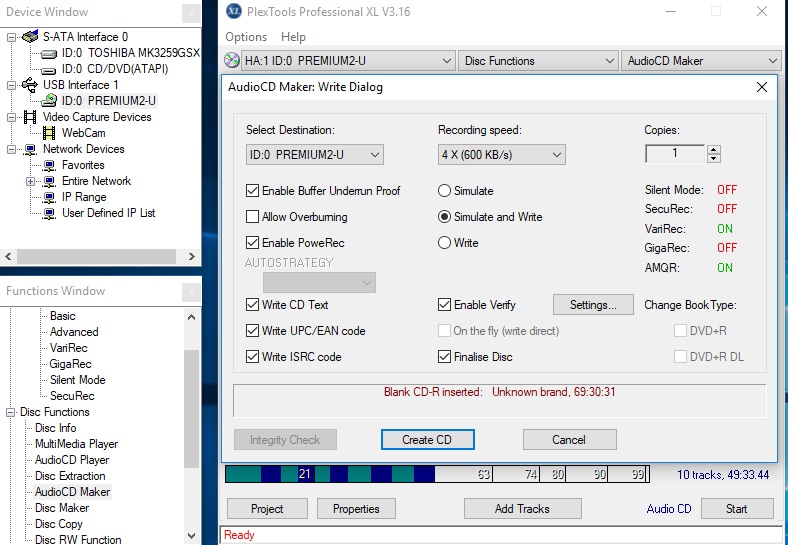Viewport: 788px width, 545px height.
Task: Select GigaRec in Functions Window
Action: (x=70, y=364)
